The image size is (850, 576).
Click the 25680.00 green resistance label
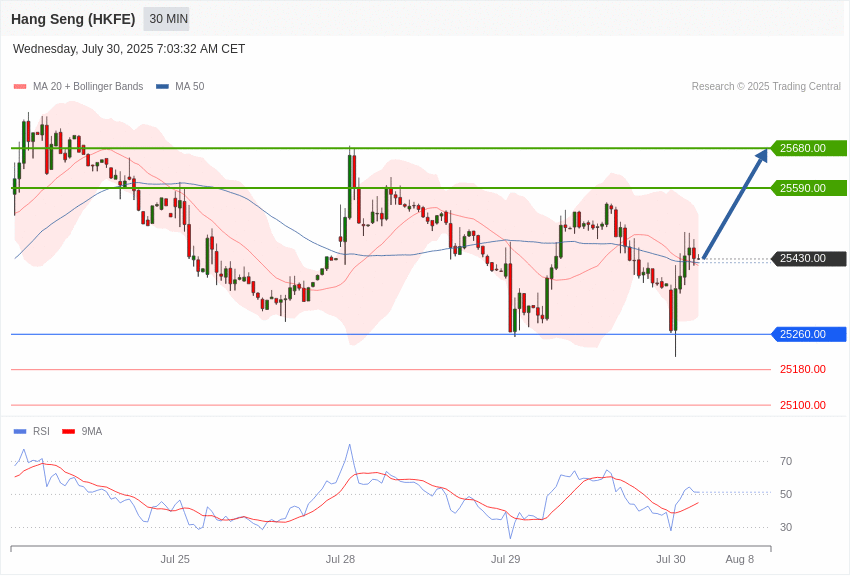pyautogui.click(x=808, y=148)
